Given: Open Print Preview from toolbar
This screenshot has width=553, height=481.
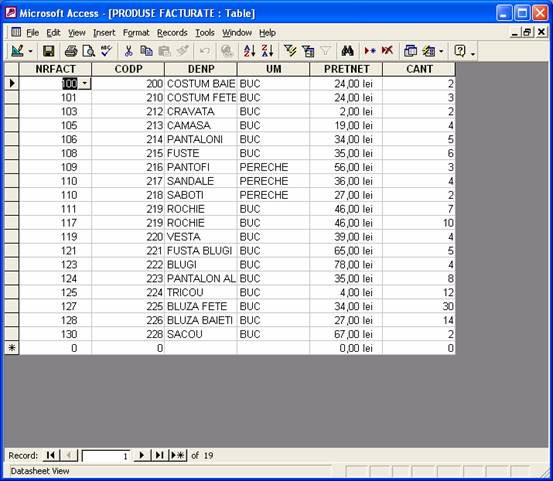Looking at the screenshot, I should 89,51.
